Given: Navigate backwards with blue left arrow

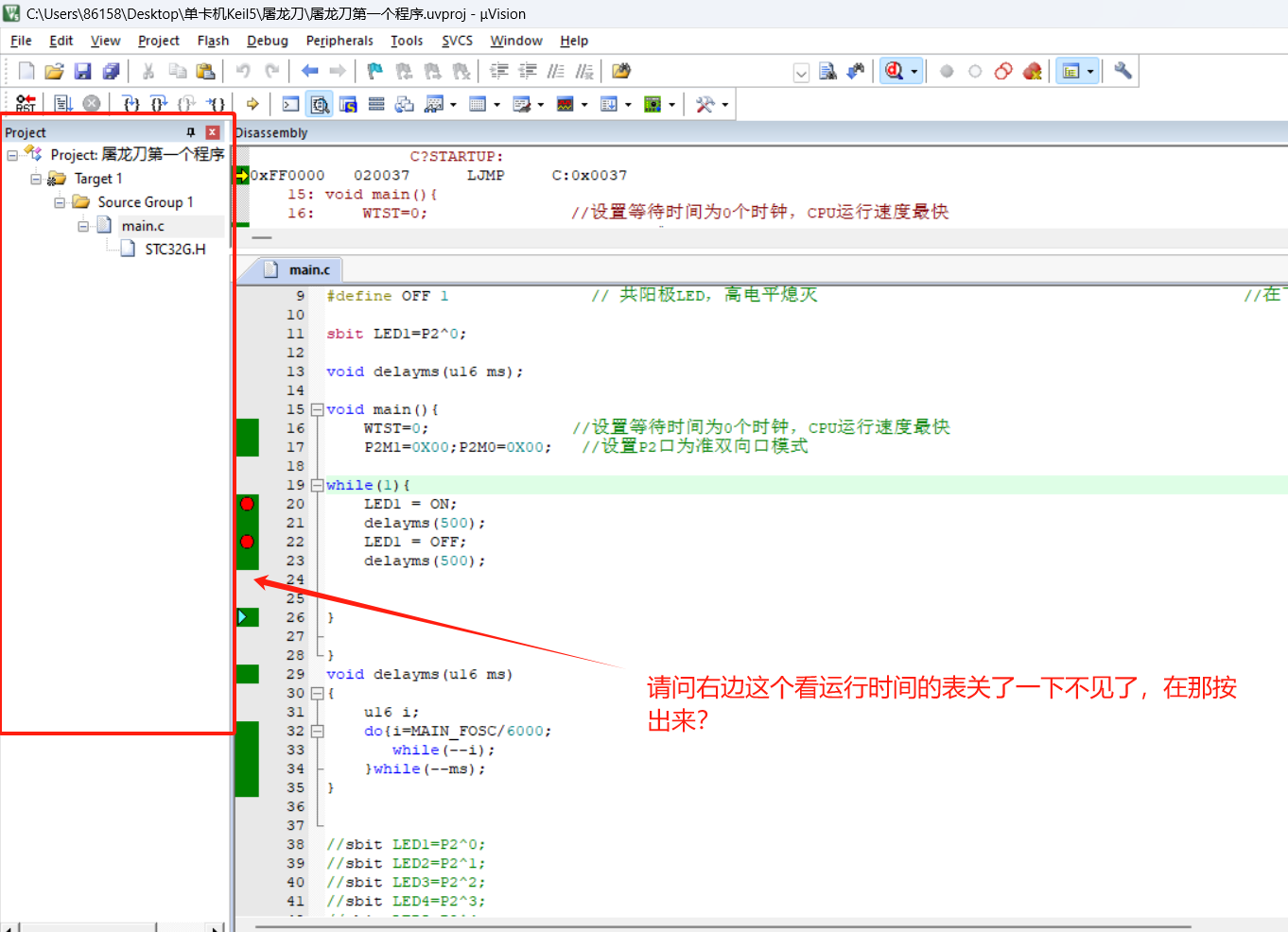Looking at the screenshot, I should coord(309,71).
